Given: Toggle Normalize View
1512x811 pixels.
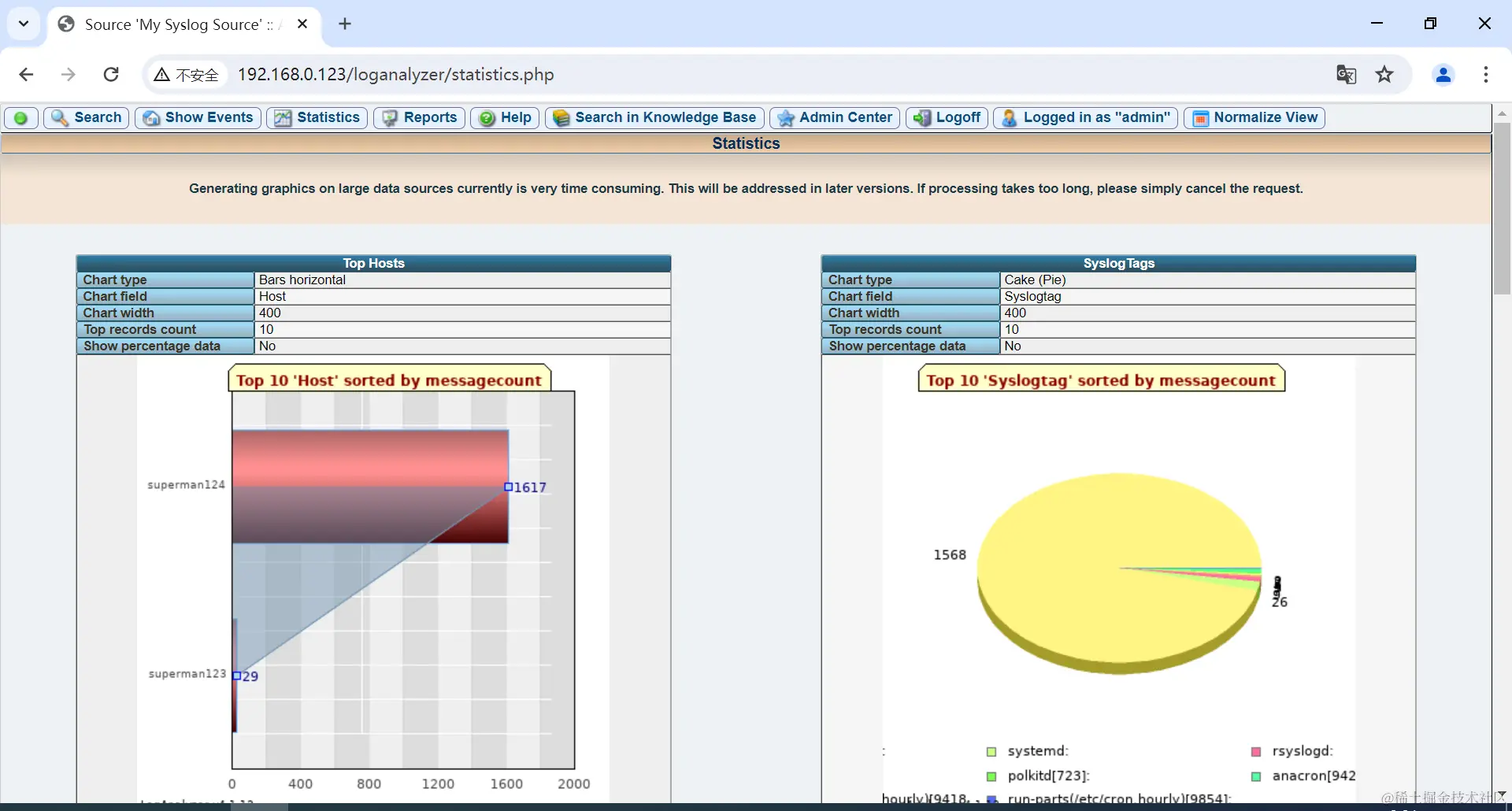Looking at the screenshot, I should pos(1254,118).
